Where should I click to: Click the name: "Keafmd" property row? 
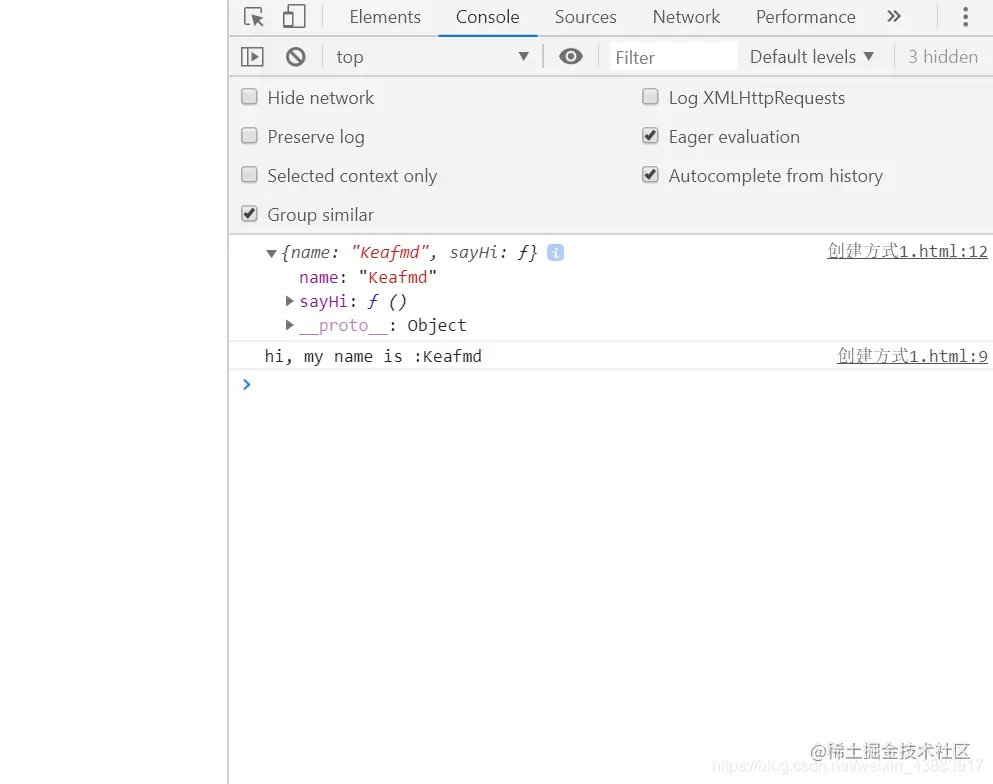(368, 277)
